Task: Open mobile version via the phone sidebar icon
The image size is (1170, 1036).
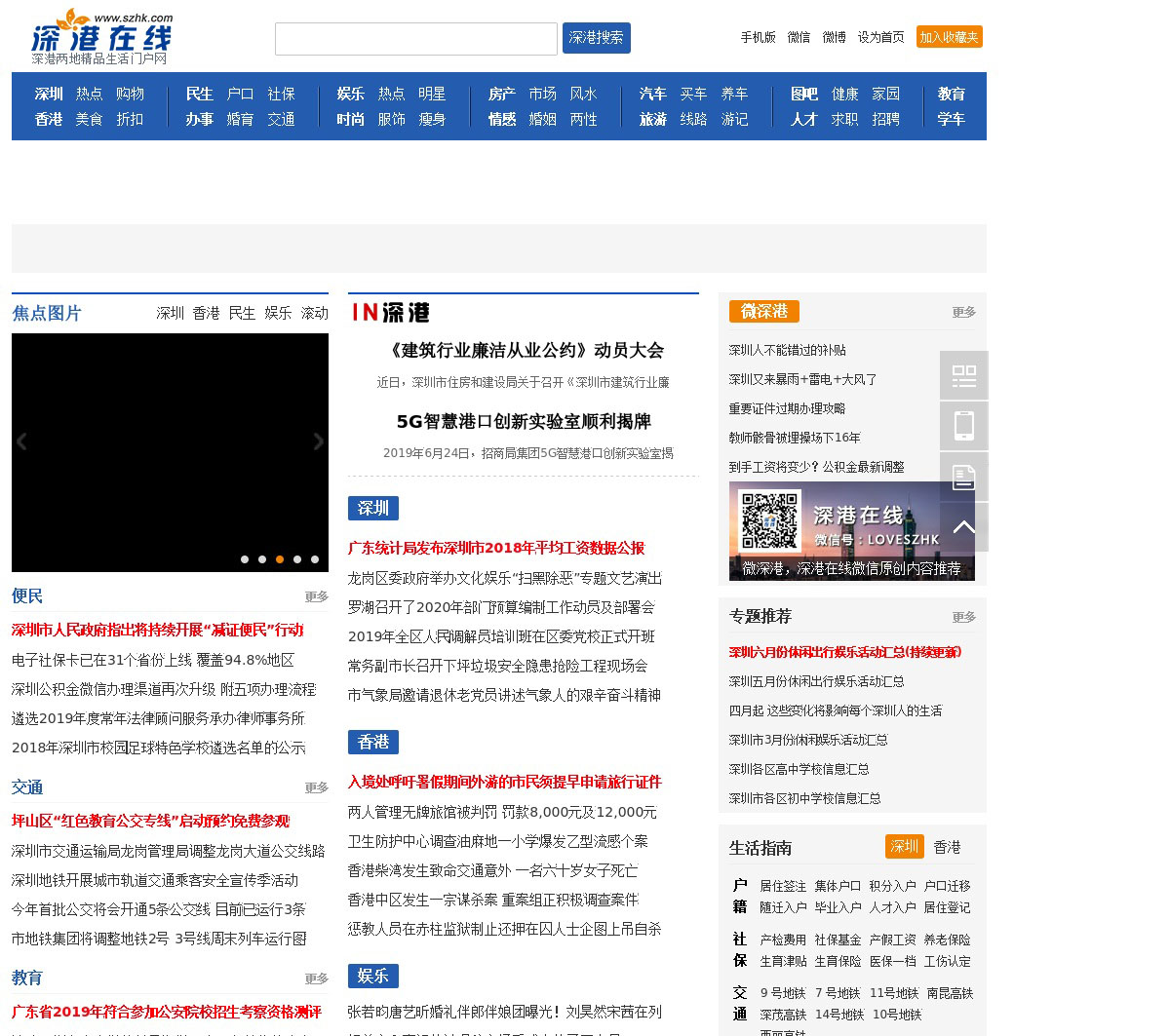Action: (963, 426)
